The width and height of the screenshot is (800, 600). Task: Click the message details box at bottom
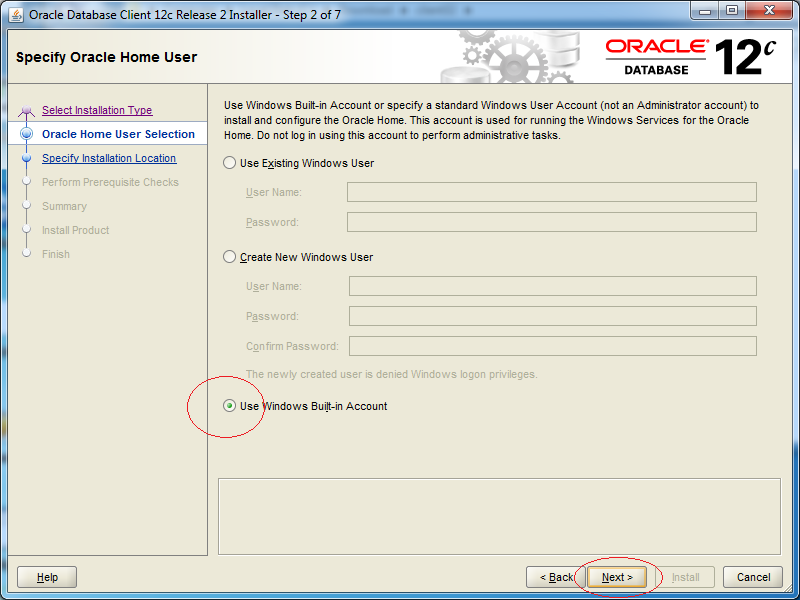click(499, 516)
